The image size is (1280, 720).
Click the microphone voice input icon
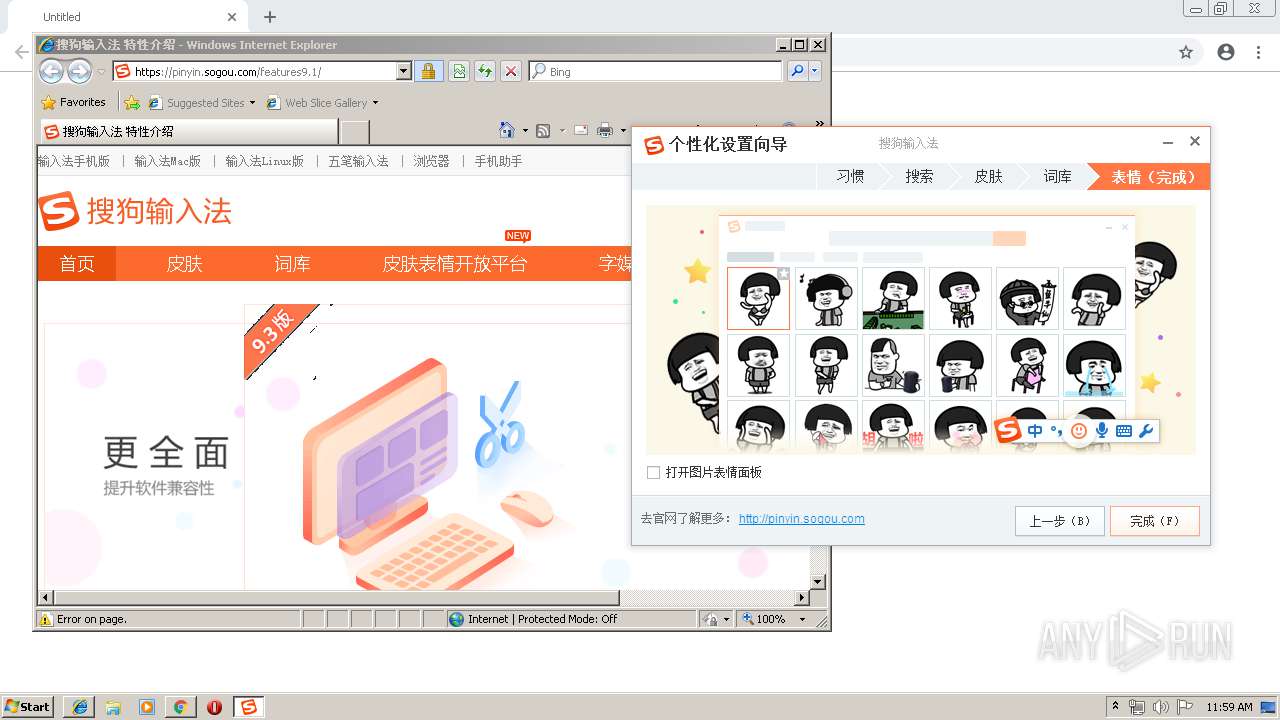[x=1102, y=431]
